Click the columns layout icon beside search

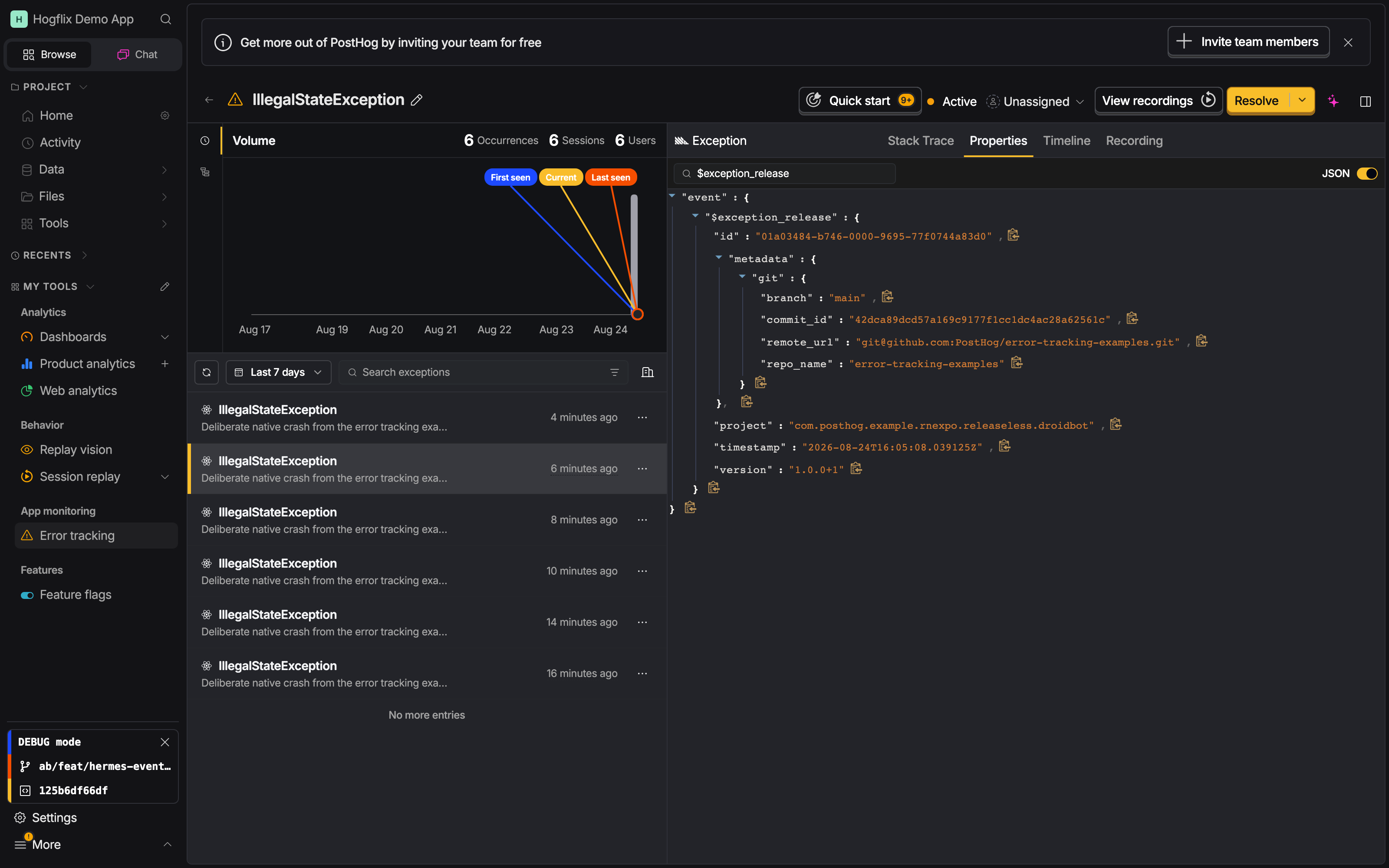pyautogui.click(x=648, y=372)
